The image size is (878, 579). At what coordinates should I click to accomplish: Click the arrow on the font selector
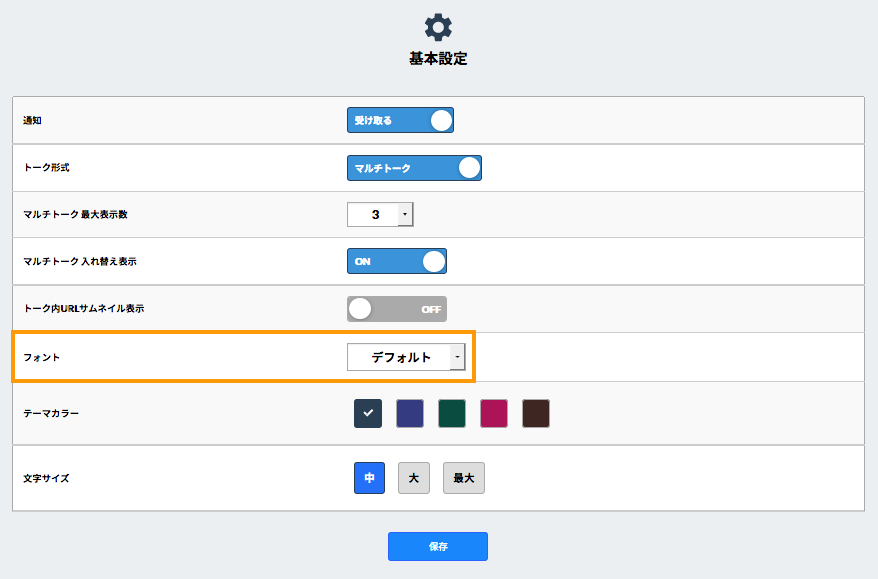[x=457, y=357]
